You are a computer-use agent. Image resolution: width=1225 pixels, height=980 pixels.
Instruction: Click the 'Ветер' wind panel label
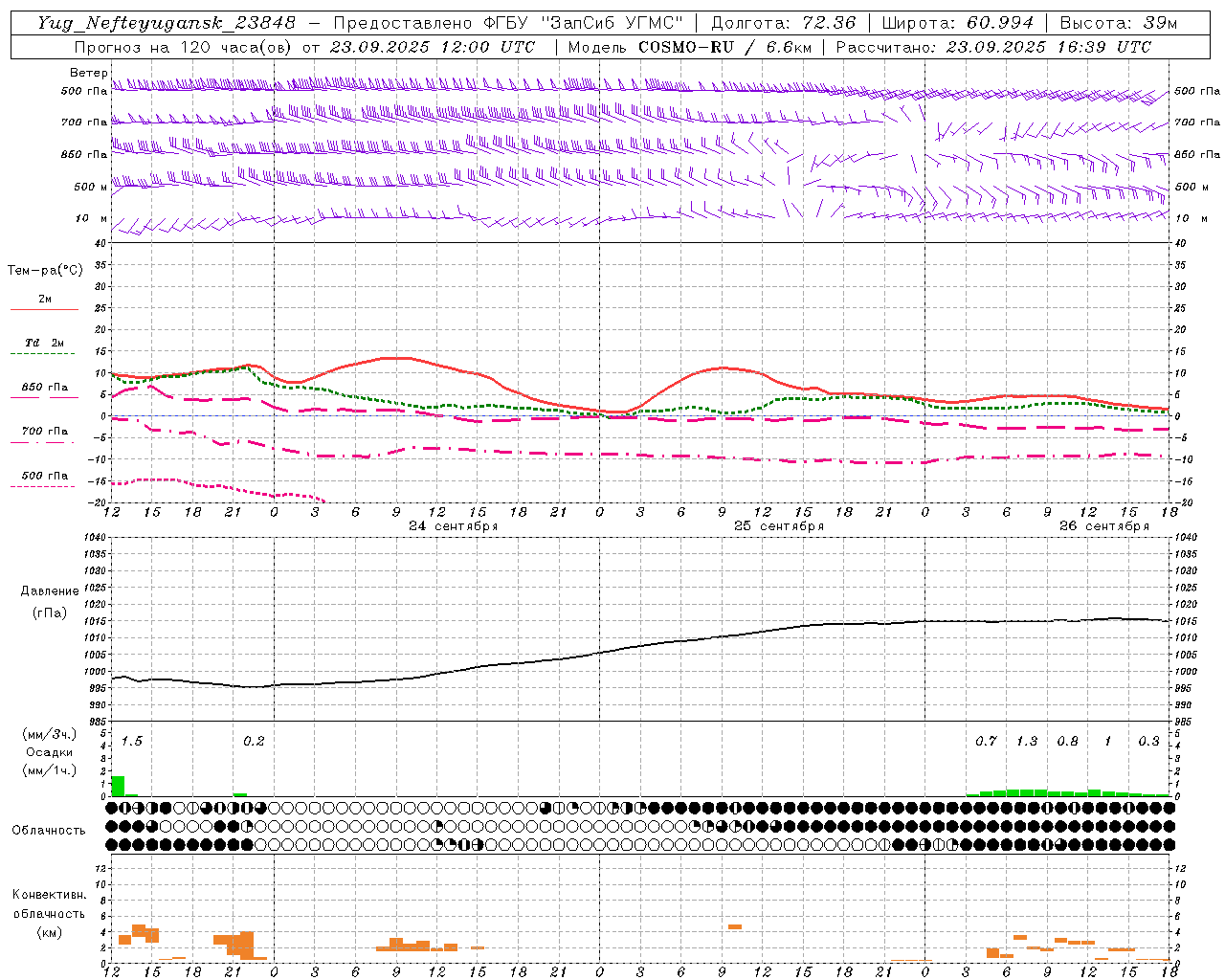pos(89,73)
